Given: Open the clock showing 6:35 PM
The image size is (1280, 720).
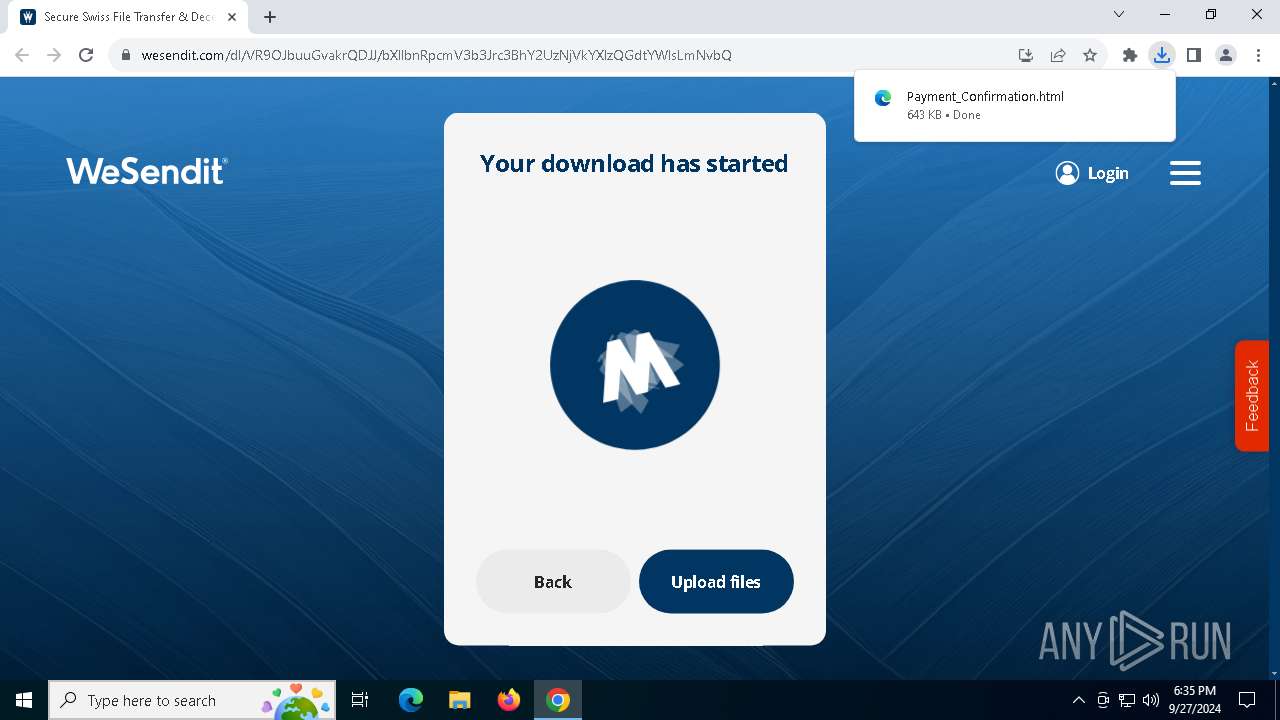Looking at the screenshot, I should [1195, 700].
